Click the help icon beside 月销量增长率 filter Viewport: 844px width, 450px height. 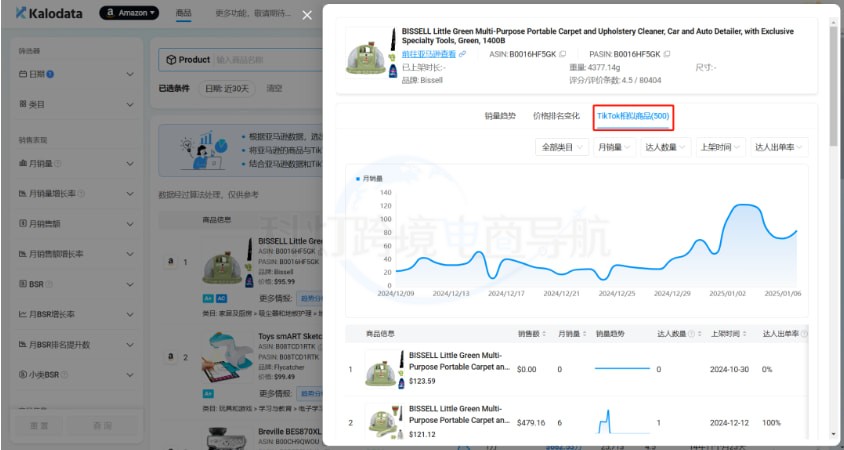coord(81,193)
